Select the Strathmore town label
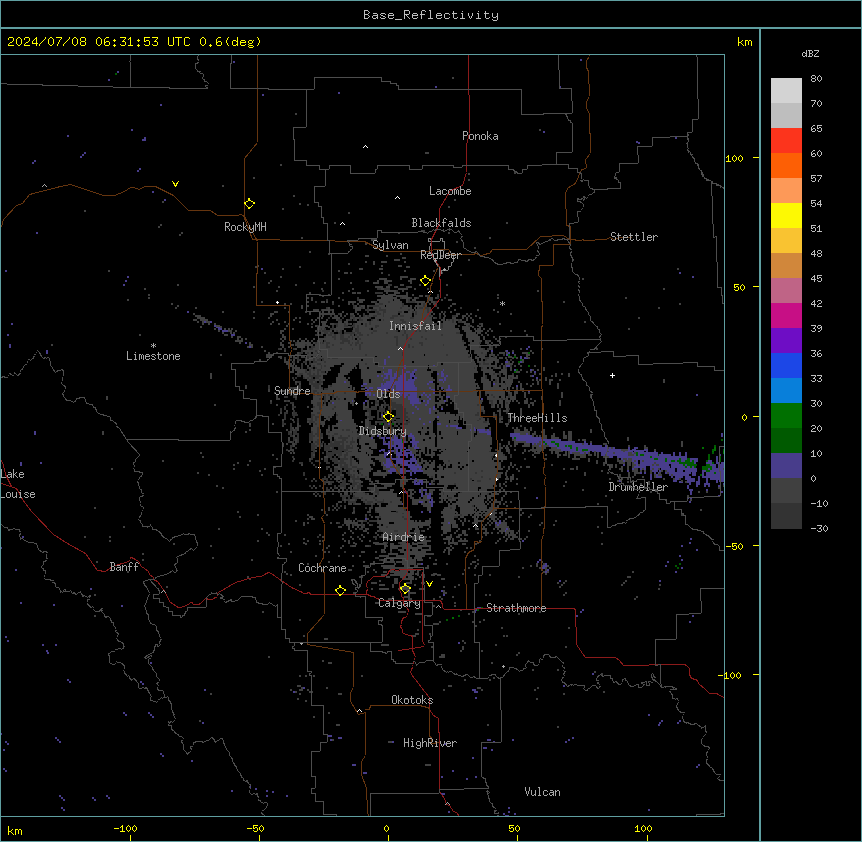The width and height of the screenshot is (862, 842). (516, 608)
